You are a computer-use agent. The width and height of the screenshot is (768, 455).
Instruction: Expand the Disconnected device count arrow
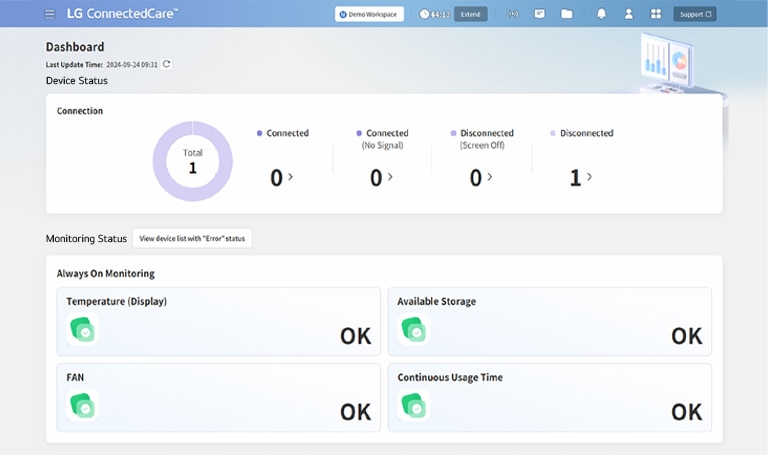589,177
